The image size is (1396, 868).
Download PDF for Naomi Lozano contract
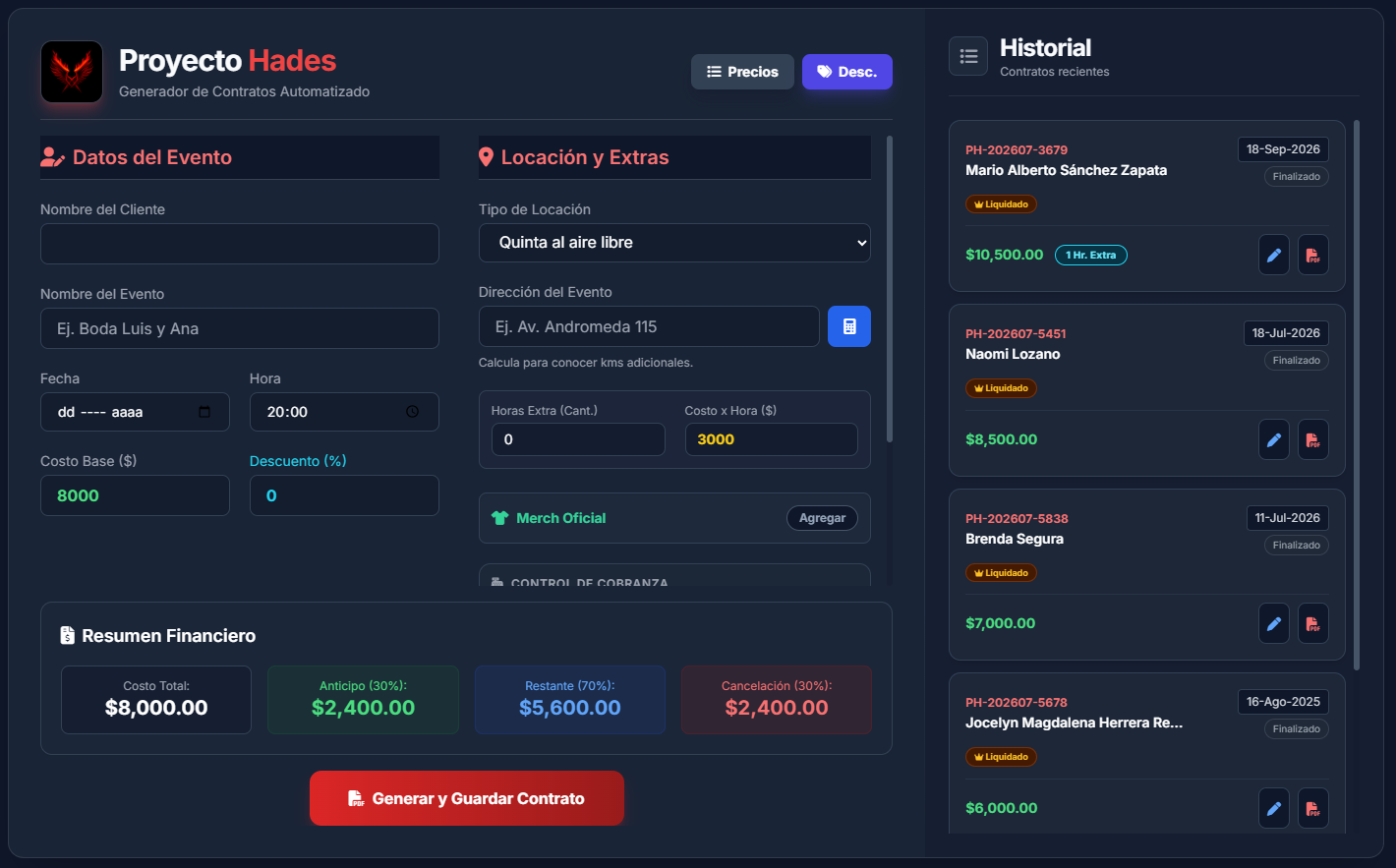tap(1313, 439)
